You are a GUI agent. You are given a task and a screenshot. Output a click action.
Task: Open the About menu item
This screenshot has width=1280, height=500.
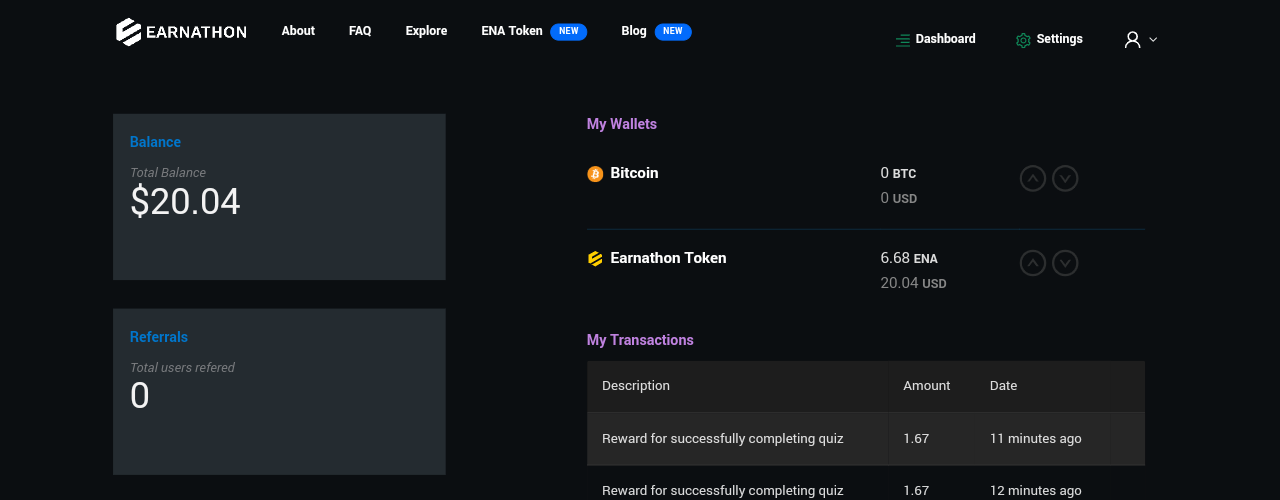298,31
